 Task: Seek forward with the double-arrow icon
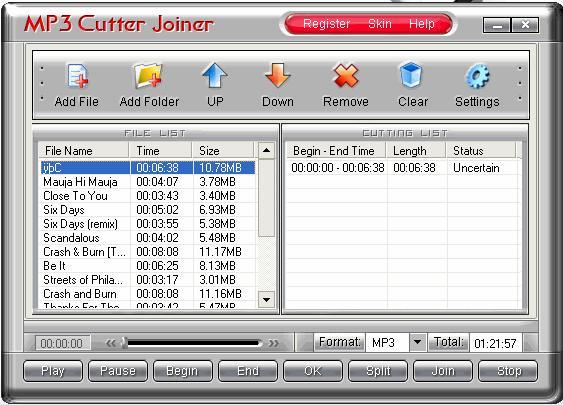tap(274, 343)
